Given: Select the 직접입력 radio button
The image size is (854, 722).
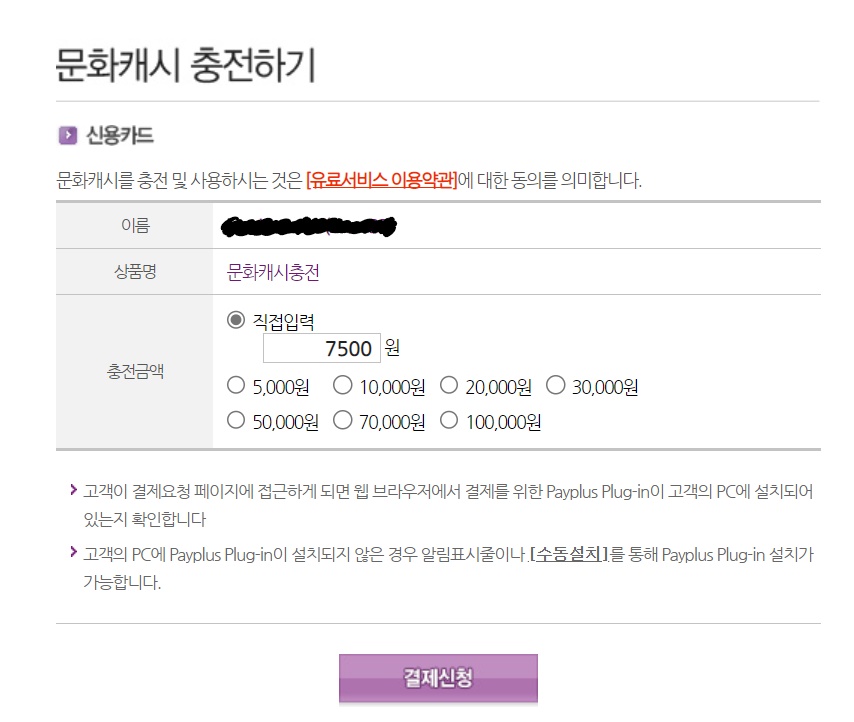Looking at the screenshot, I should click(x=236, y=320).
